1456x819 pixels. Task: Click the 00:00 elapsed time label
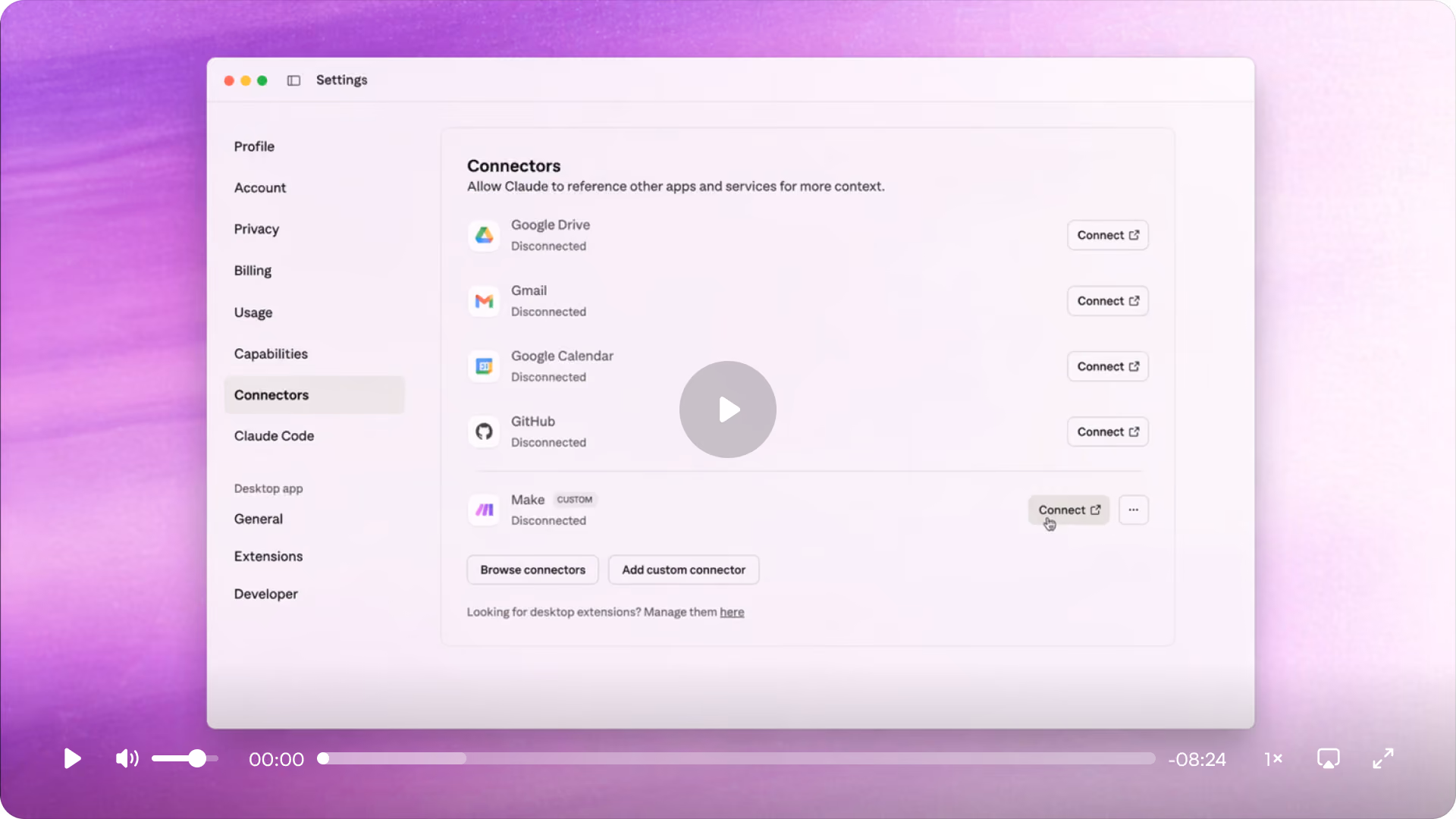coord(276,759)
